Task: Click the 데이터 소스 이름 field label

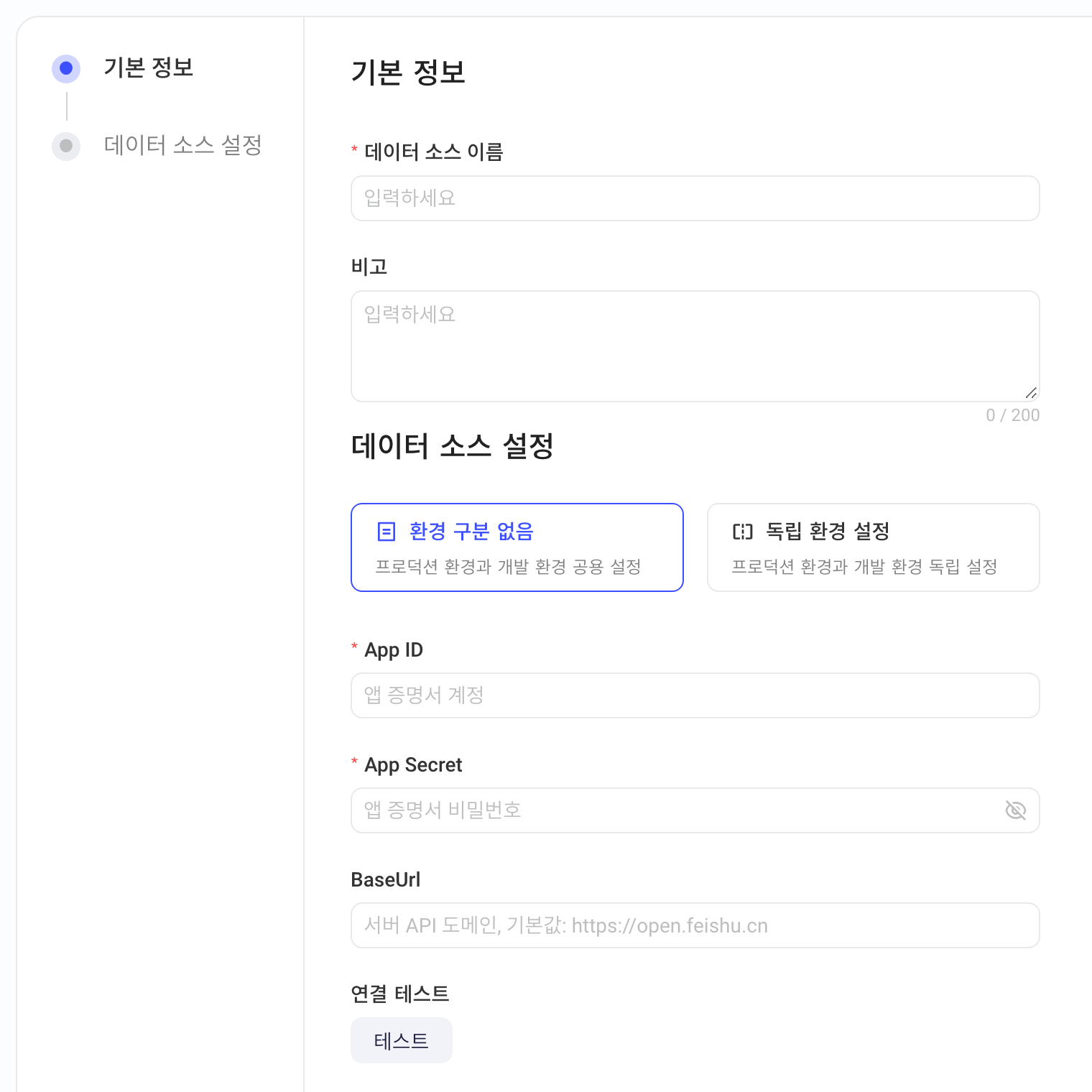Action: click(x=434, y=152)
